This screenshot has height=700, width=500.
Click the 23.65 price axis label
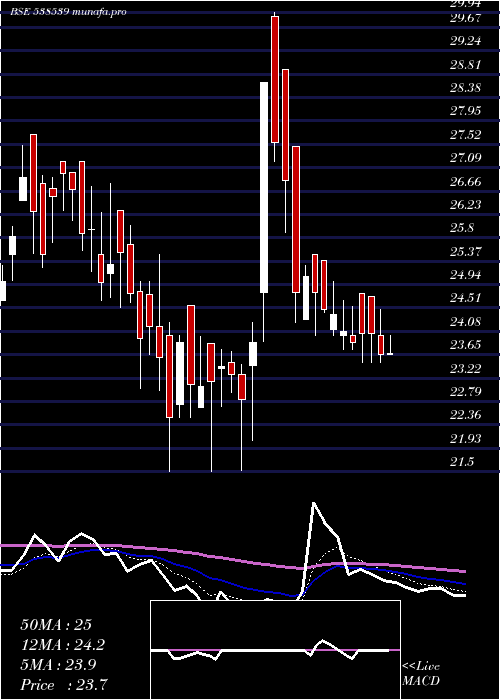466,345
